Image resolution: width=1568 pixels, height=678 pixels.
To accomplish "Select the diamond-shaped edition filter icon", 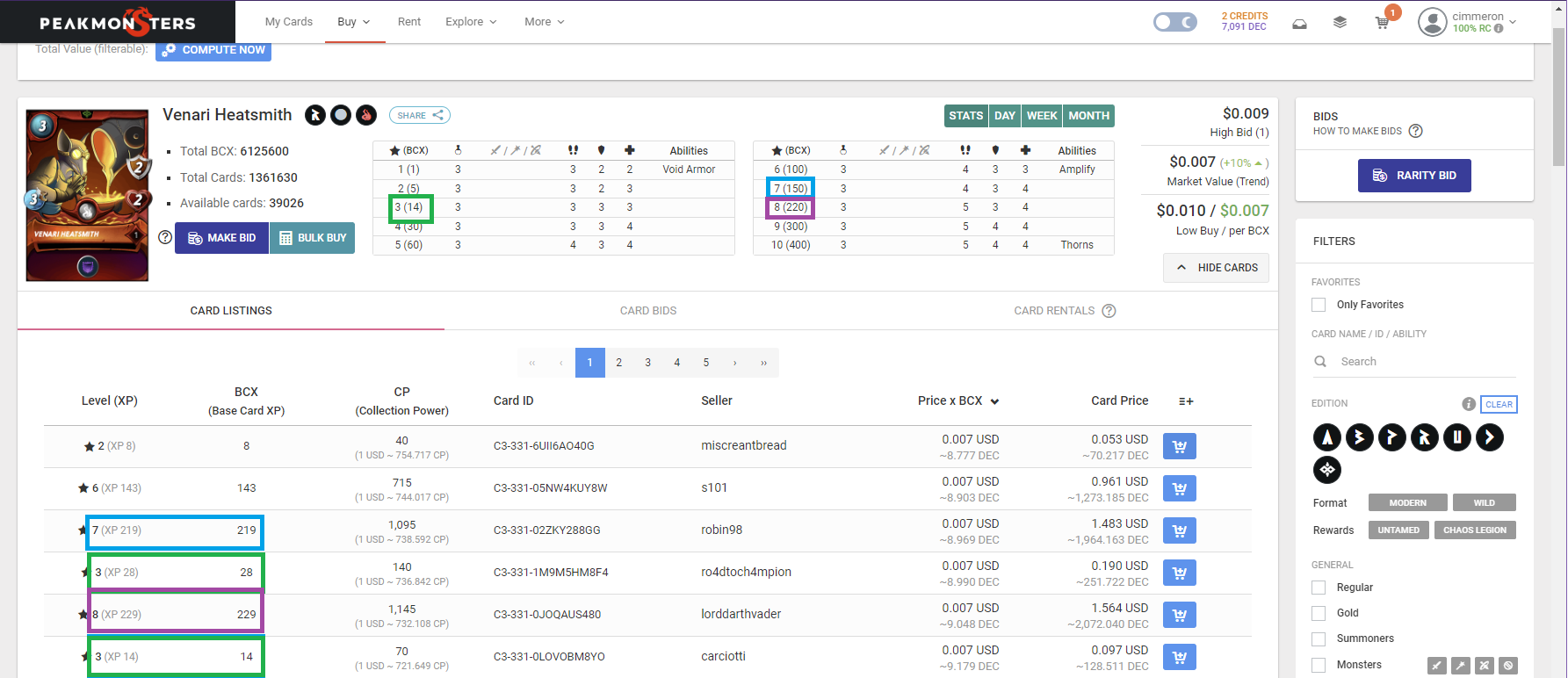I will [1327, 470].
